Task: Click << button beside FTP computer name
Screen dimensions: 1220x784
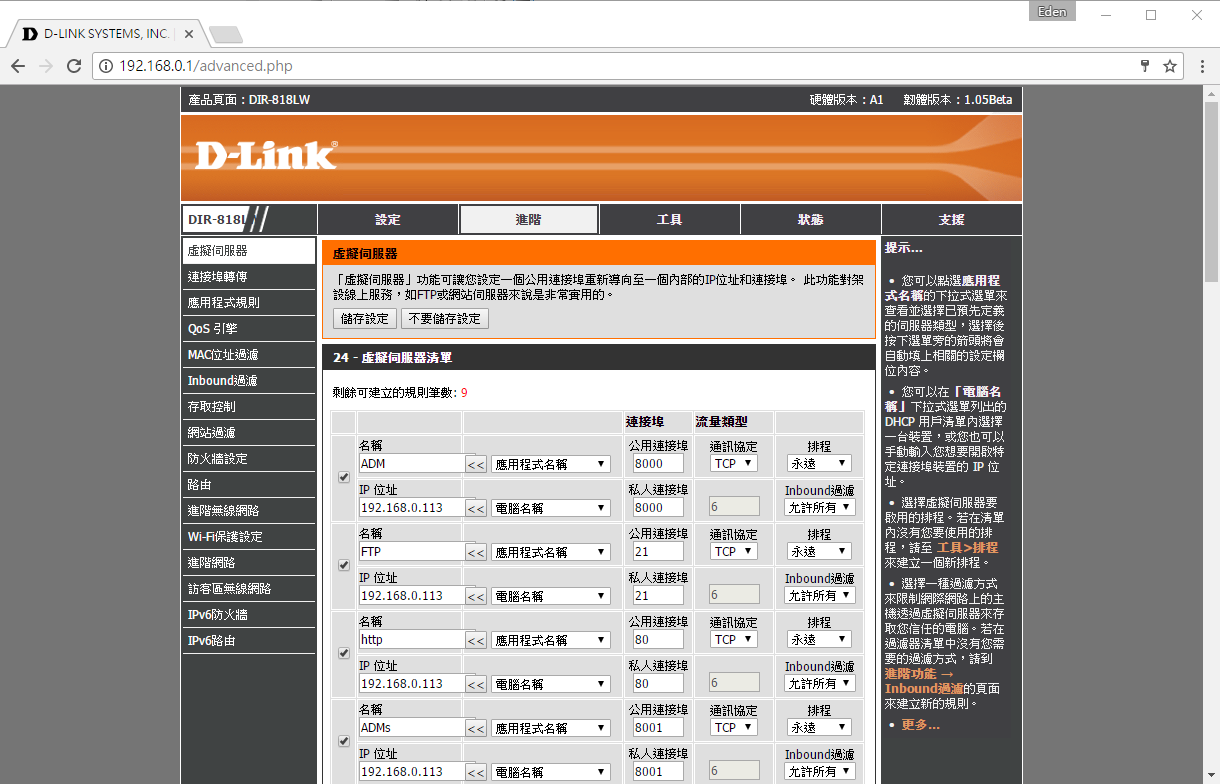Action: point(476,596)
